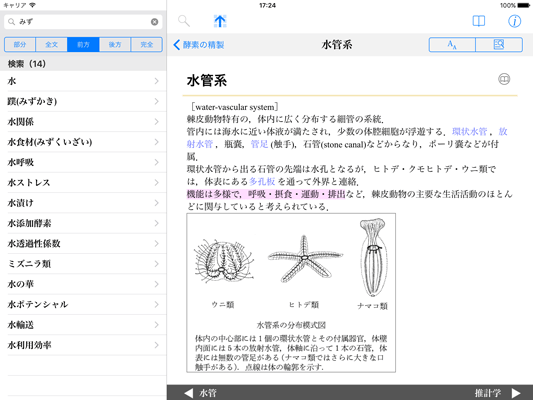This screenshot has width=533, height=400.
Task: Open the info icon
Action: (514, 21)
